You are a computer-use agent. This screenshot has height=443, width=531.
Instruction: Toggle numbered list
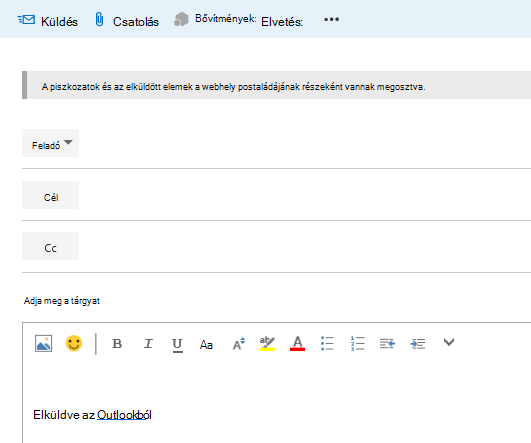point(358,343)
